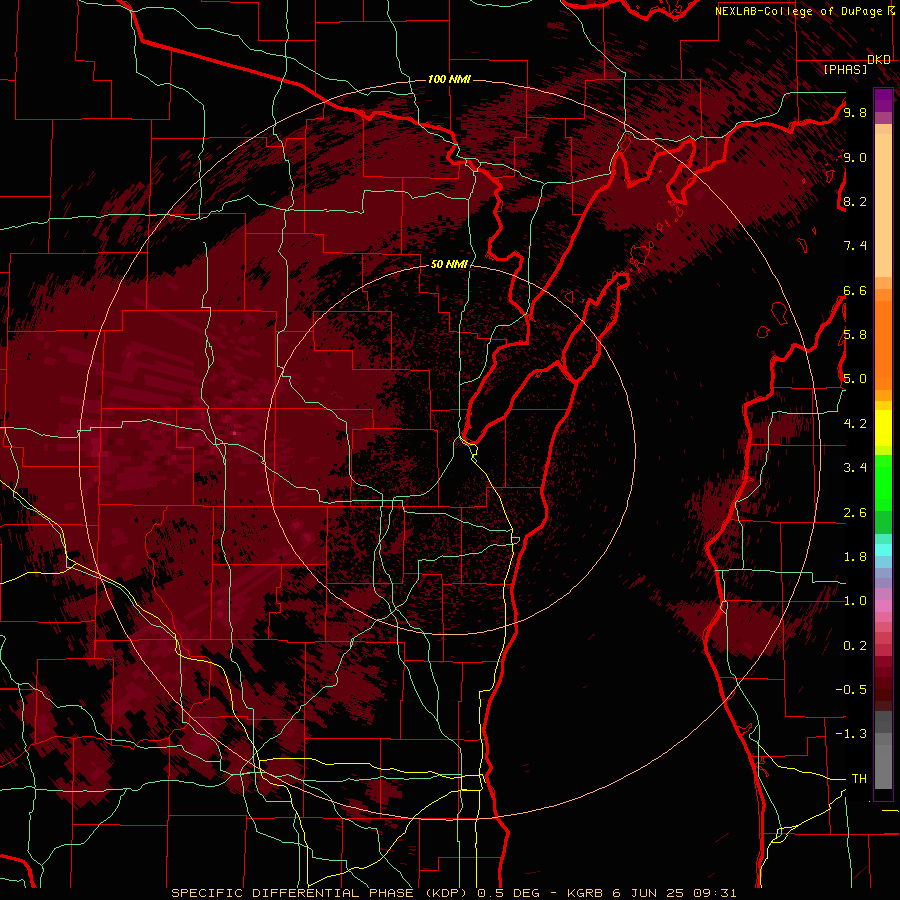Pick the yellow segment of the color bar

tap(883, 428)
